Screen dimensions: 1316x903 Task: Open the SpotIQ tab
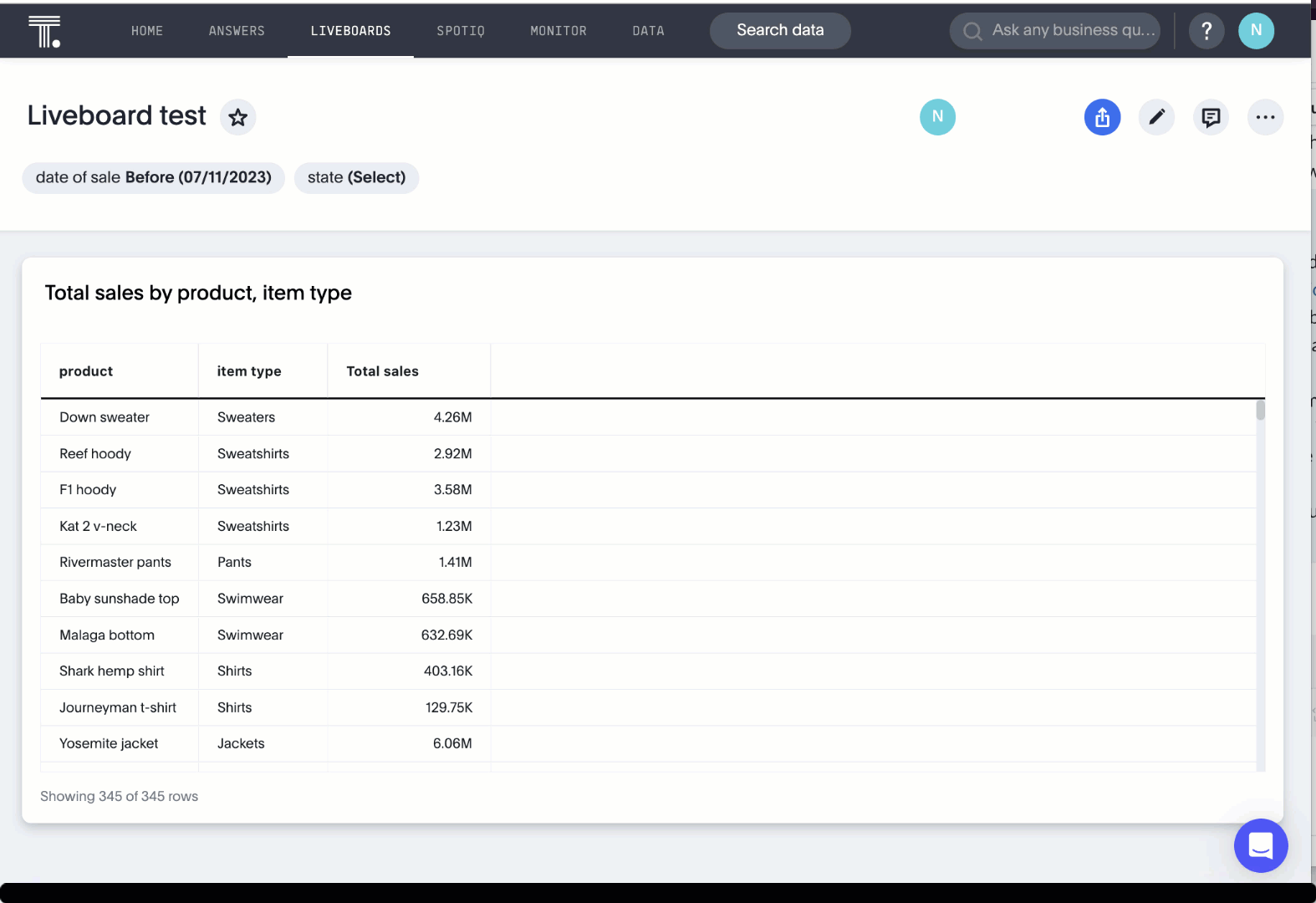[461, 31]
